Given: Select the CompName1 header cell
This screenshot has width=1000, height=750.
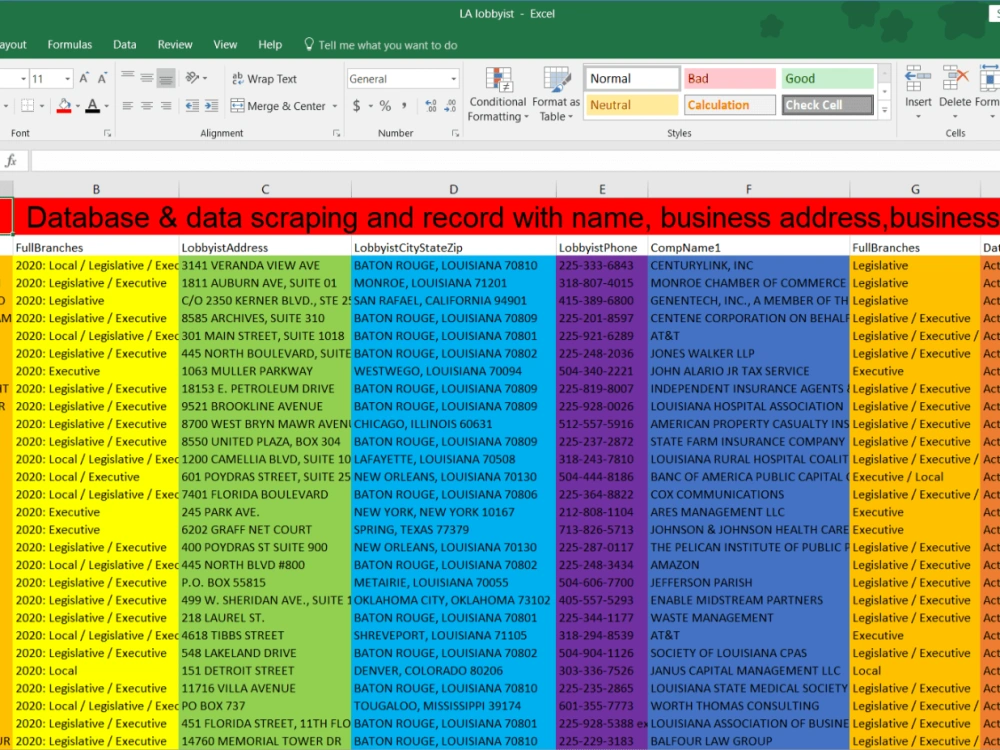Looking at the screenshot, I should [748, 247].
